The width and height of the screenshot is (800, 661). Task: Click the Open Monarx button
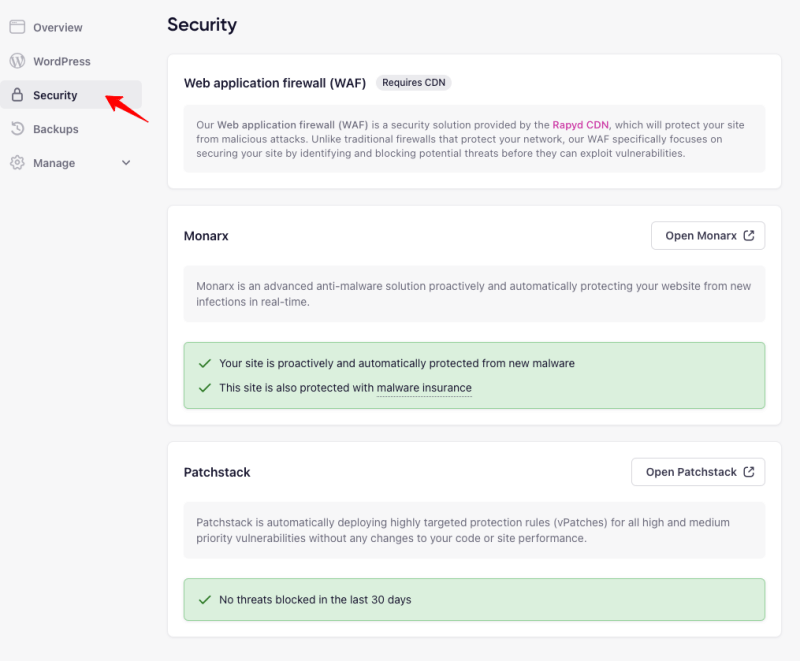(708, 235)
